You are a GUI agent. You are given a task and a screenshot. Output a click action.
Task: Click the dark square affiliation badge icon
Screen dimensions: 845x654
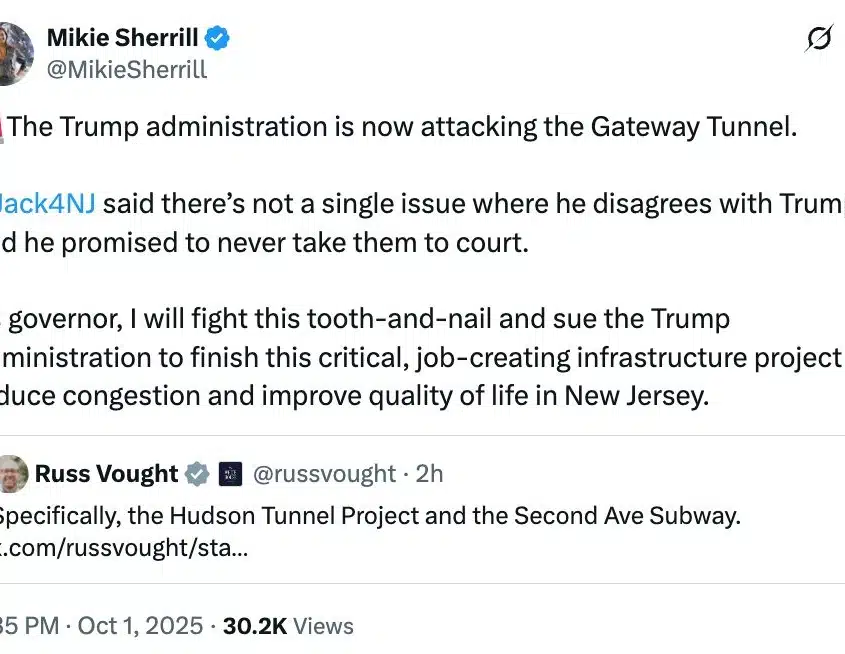pyautogui.click(x=231, y=473)
